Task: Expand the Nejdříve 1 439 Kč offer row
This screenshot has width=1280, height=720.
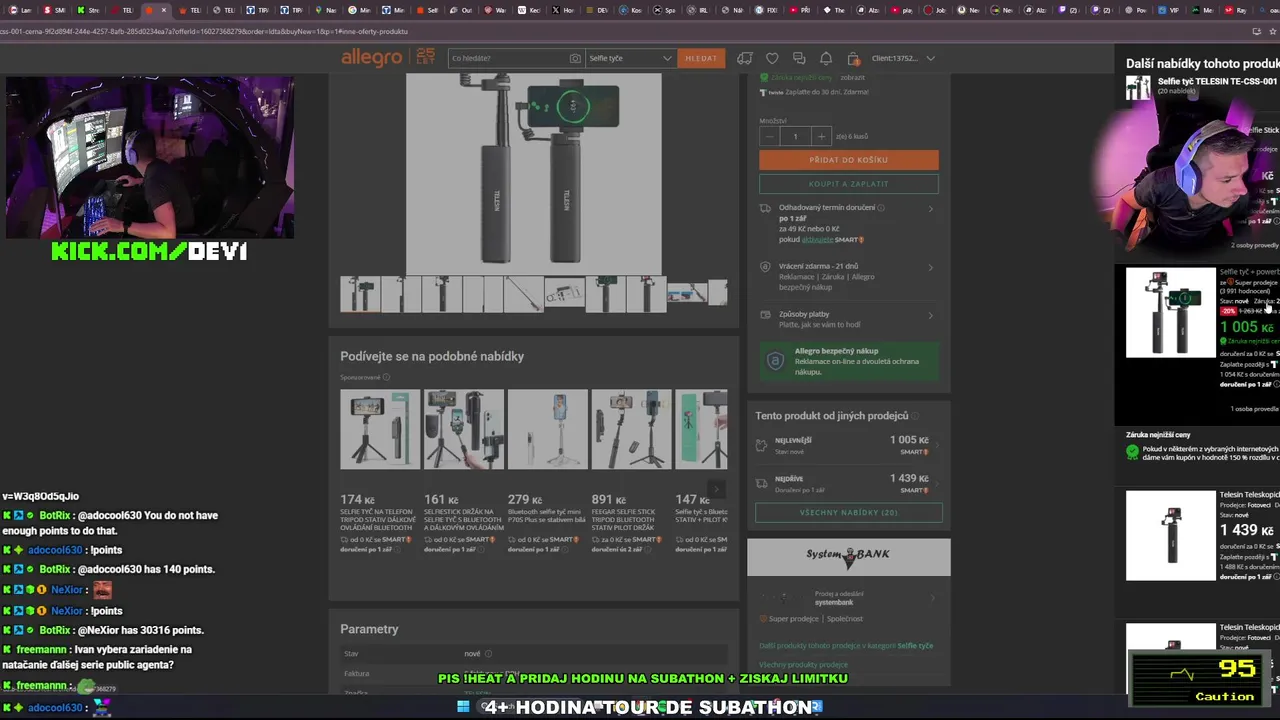Action: [848, 484]
